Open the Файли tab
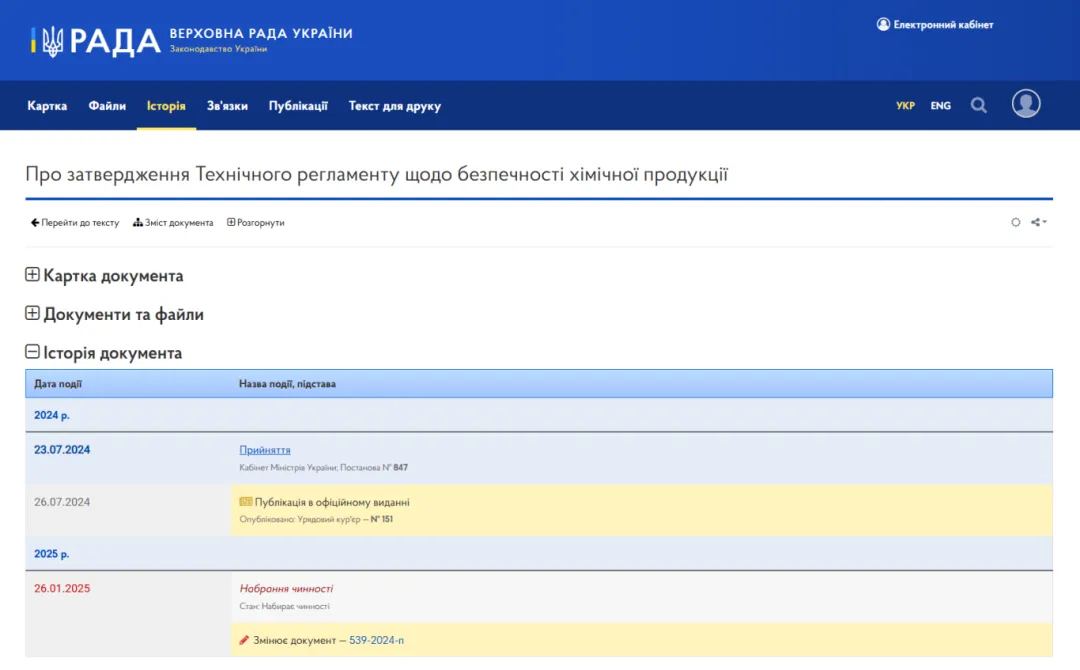 click(x=107, y=106)
